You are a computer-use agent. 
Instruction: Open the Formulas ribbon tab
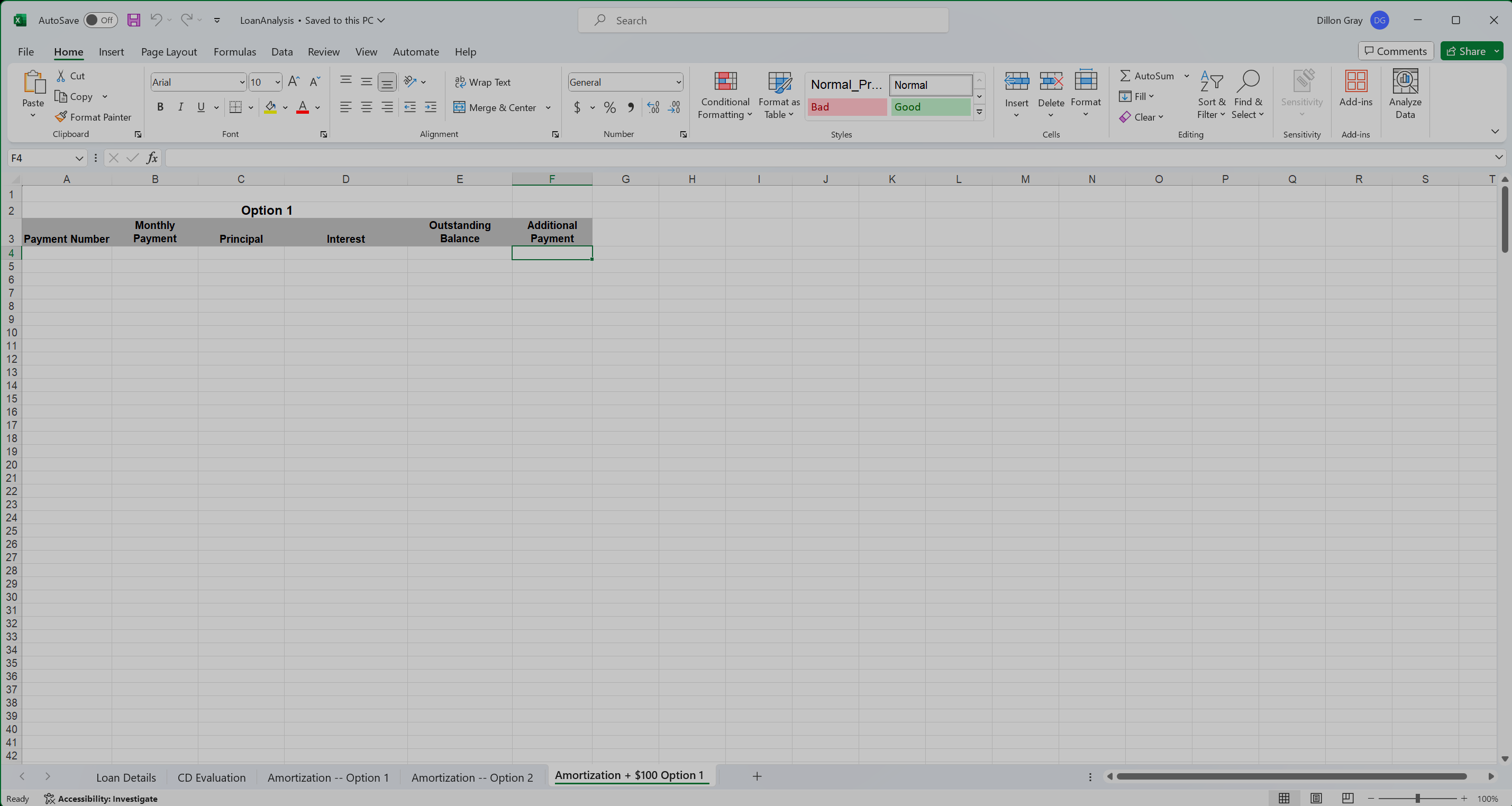click(x=234, y=52)
